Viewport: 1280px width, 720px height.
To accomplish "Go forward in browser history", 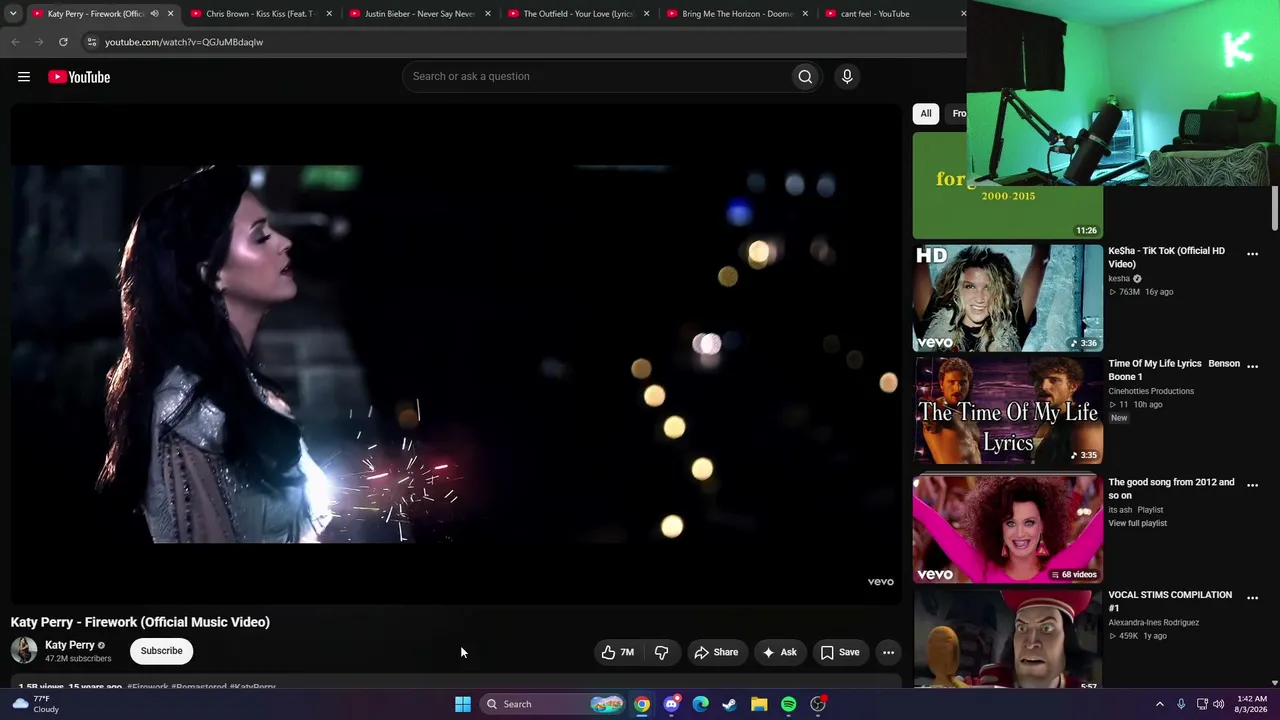I will (x=39, y=42).
